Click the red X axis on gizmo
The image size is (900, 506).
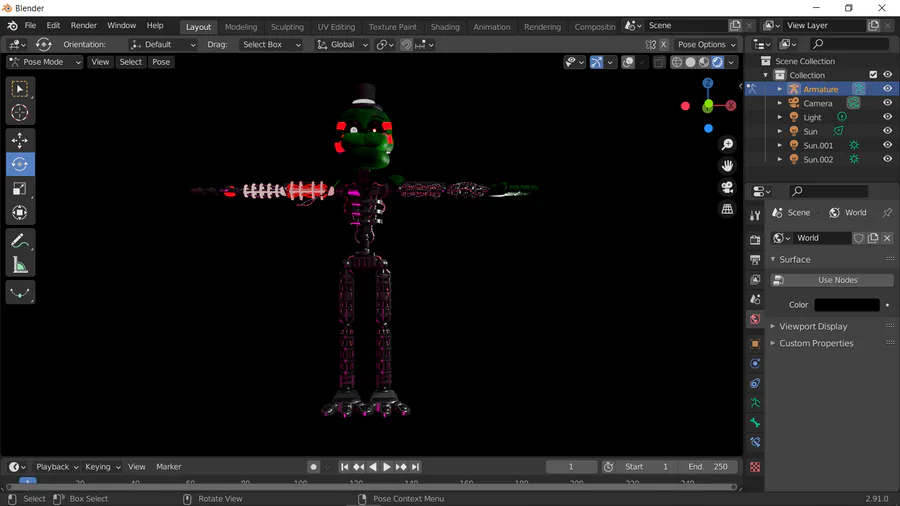pyautogui.click(x=731, y=106)
